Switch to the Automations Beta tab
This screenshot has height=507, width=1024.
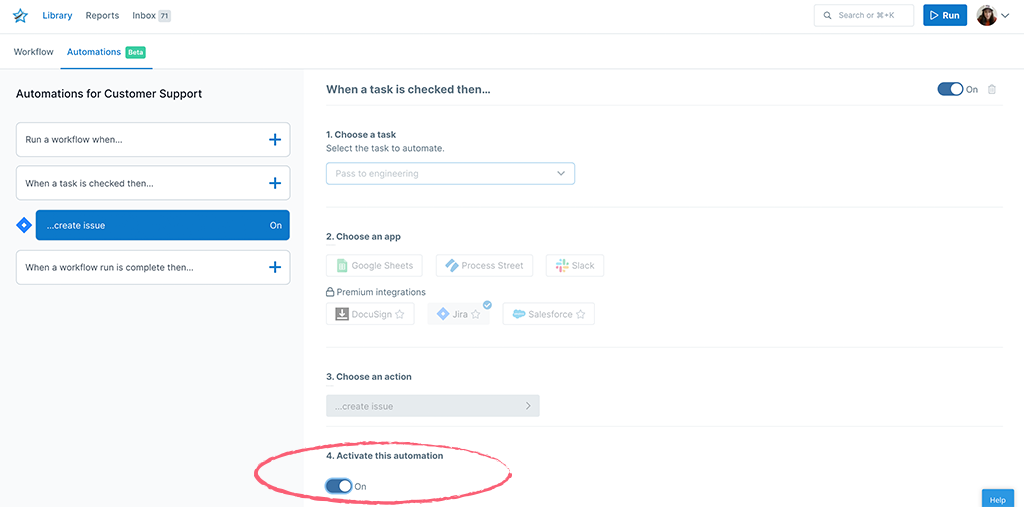tap(106, 52)
